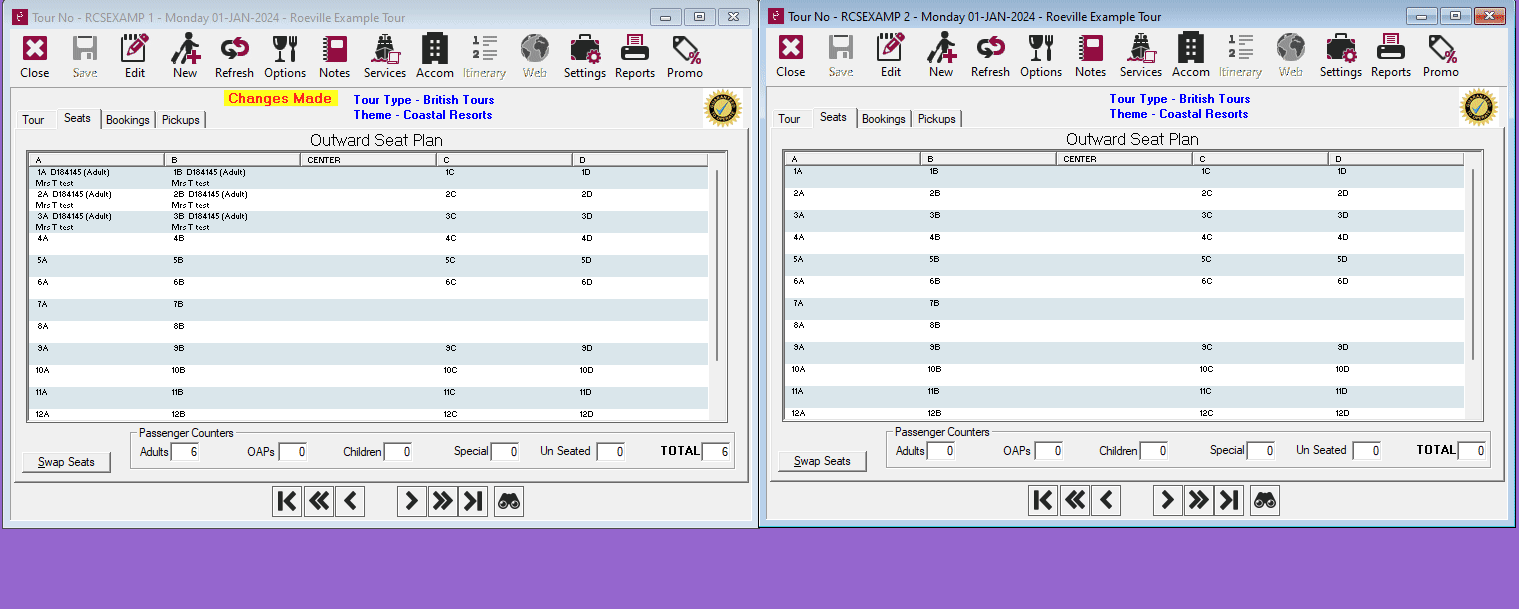Click the binoculars search icon in RCSEXAMP 2 window

(1265, 501)
